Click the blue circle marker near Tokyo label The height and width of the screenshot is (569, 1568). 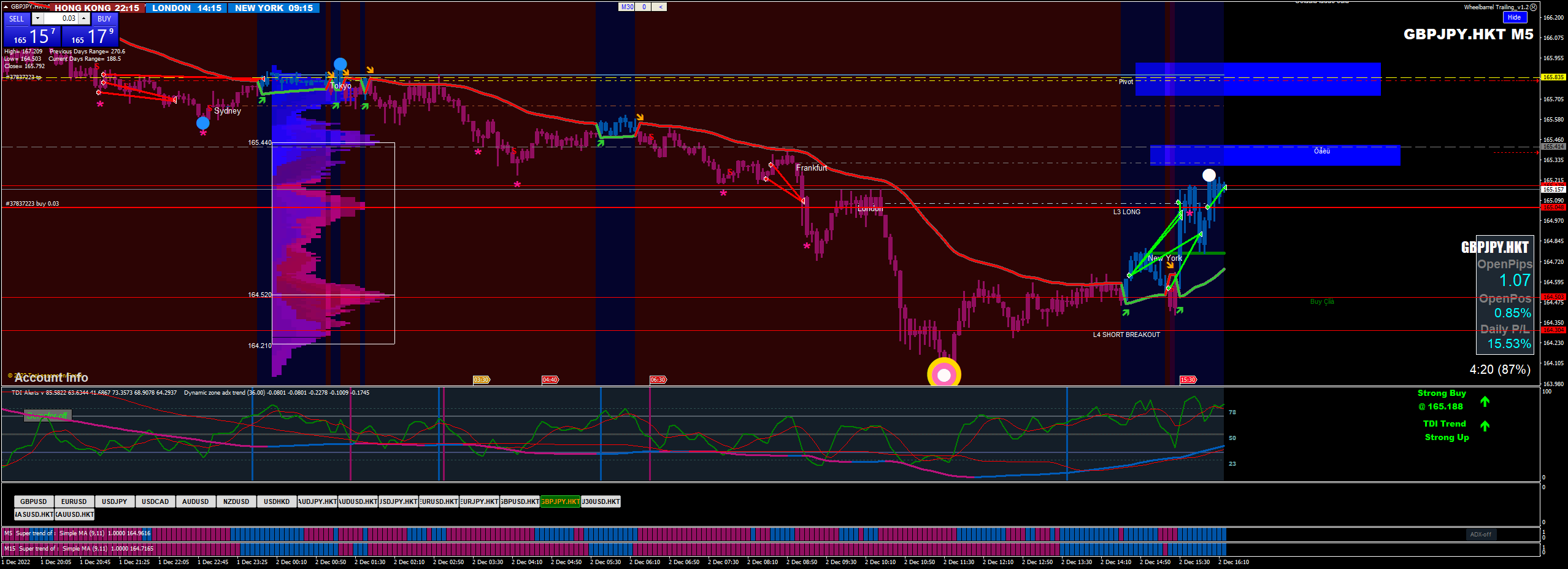pos(340,64)
